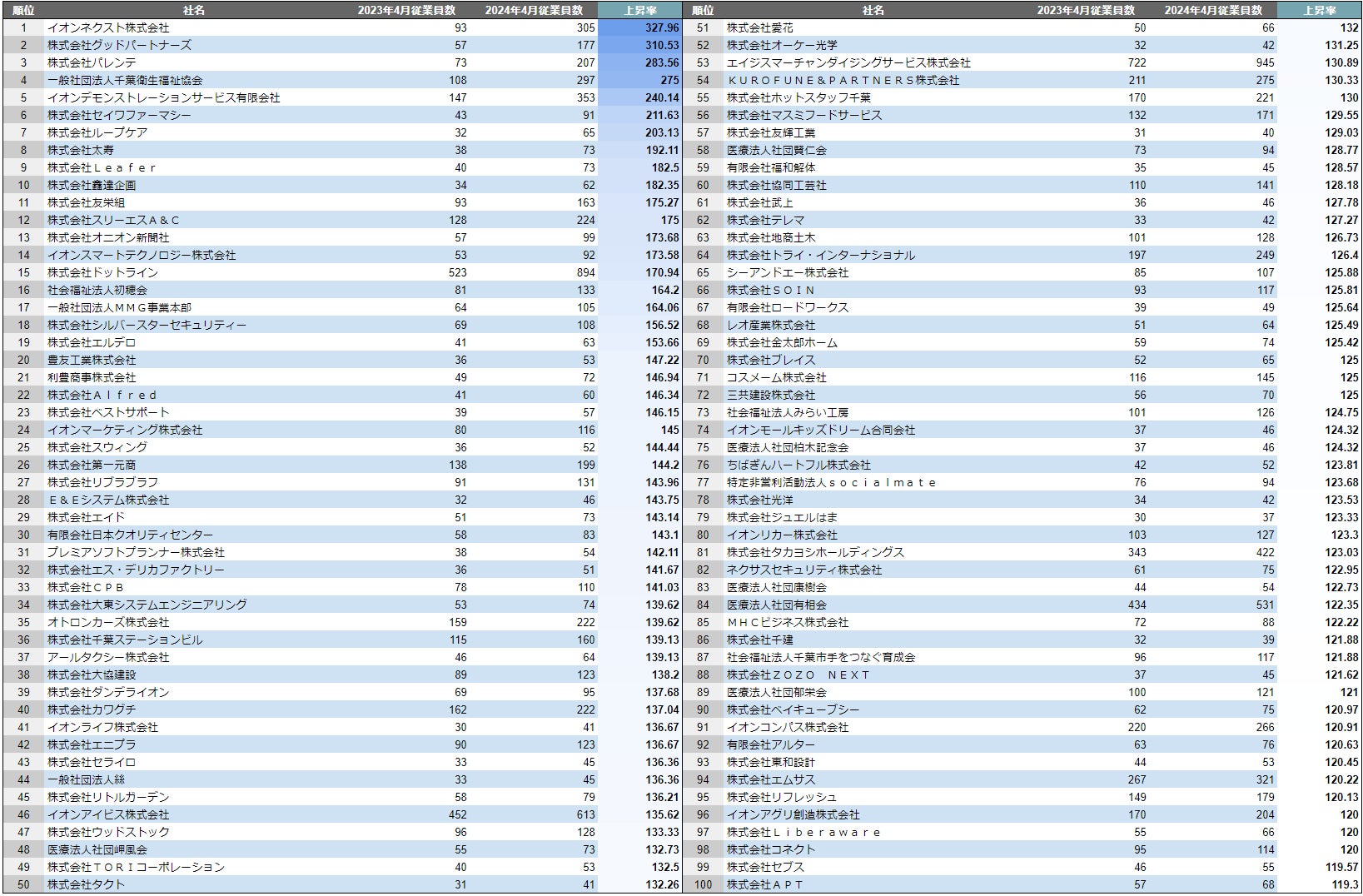This screenshot has width=1363, height=896.
Task: Select 株式会社トライ・インターナショナル
Action: tap(821, 255)
